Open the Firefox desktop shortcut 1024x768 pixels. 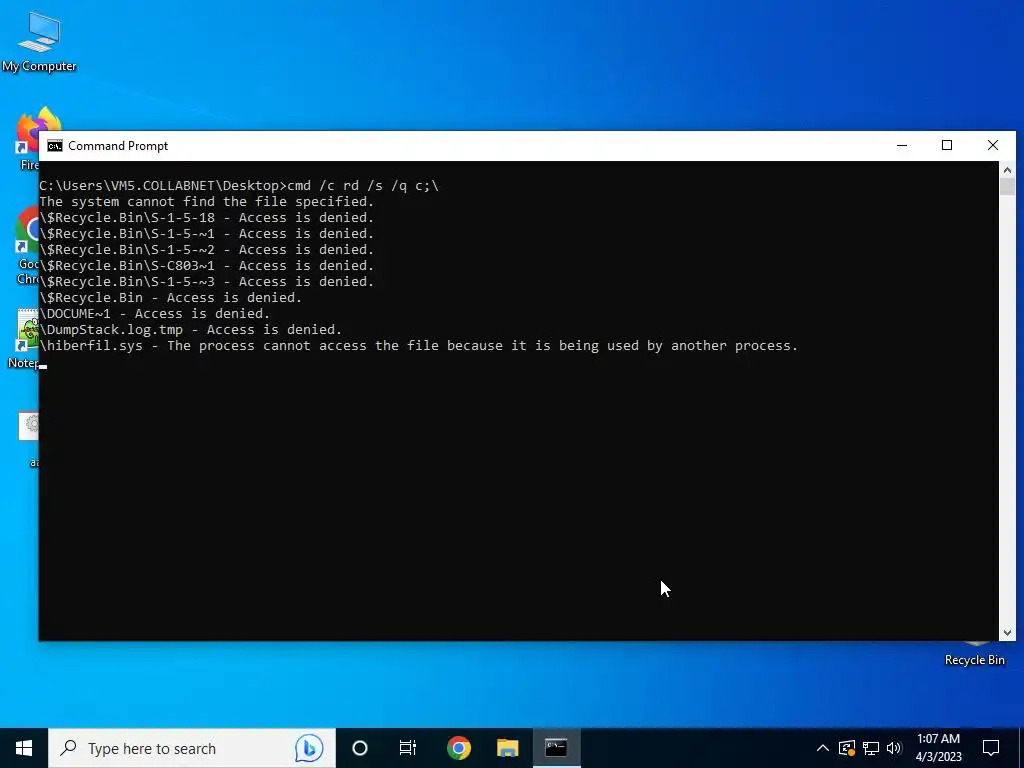(x=27, y=138)
